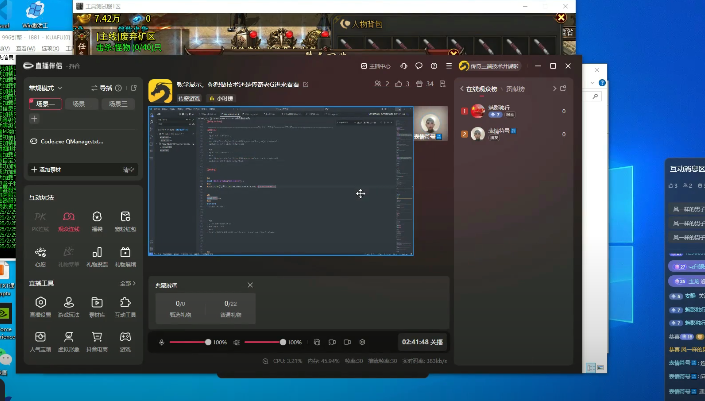The height and width of the screenshot is (401, 705).
Task: Close the 任务 stats panel with X
Action: tap(250, 285)
